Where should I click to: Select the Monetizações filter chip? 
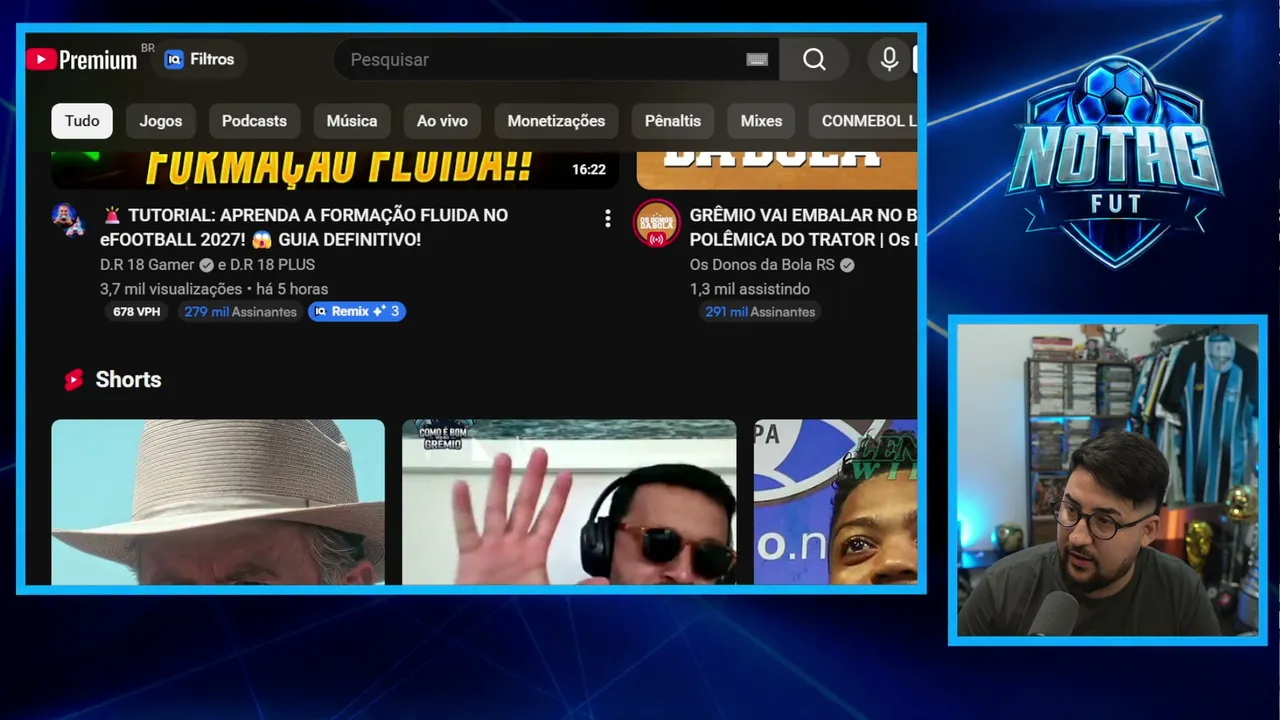[x=556, y=121]
